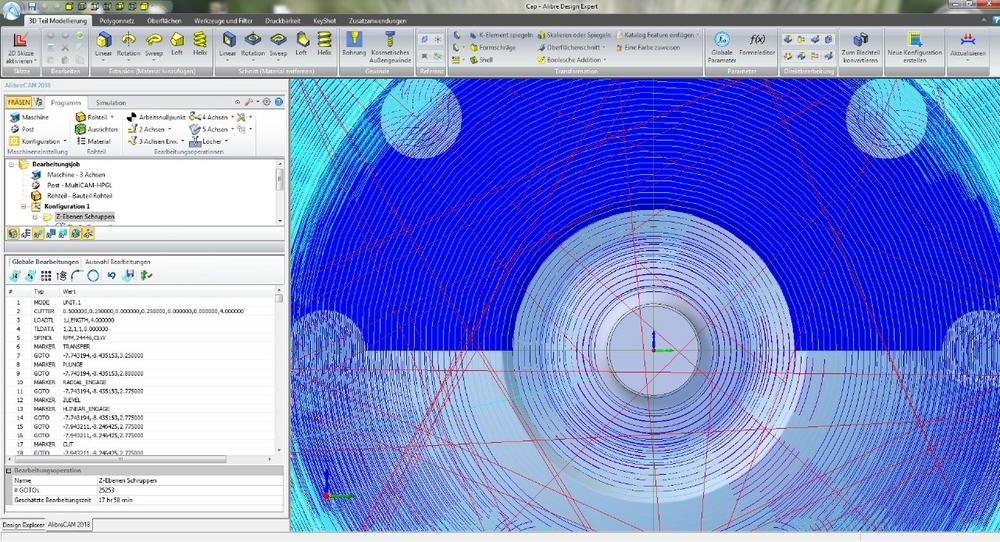Click the Maschine button
Viewport: 1000px width, 542px height.
coord(29,117)
